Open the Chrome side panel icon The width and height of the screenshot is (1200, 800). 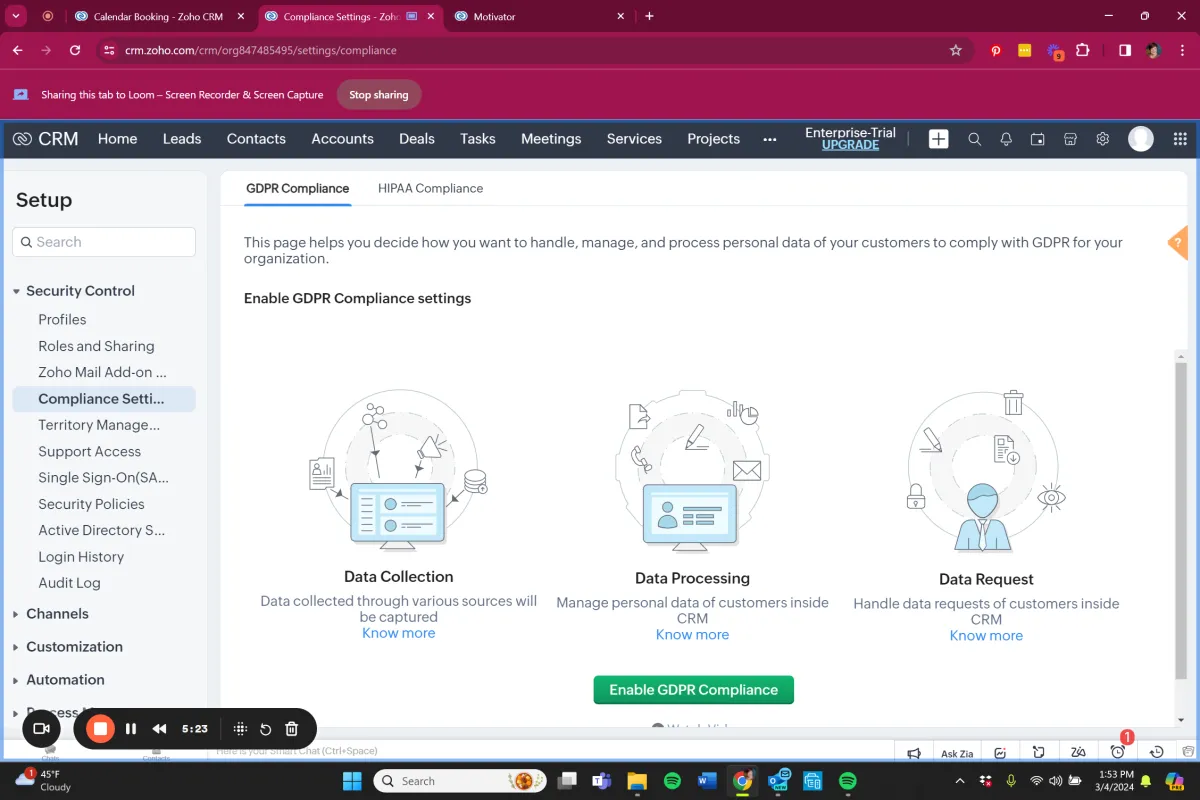tap(1125, 50)
